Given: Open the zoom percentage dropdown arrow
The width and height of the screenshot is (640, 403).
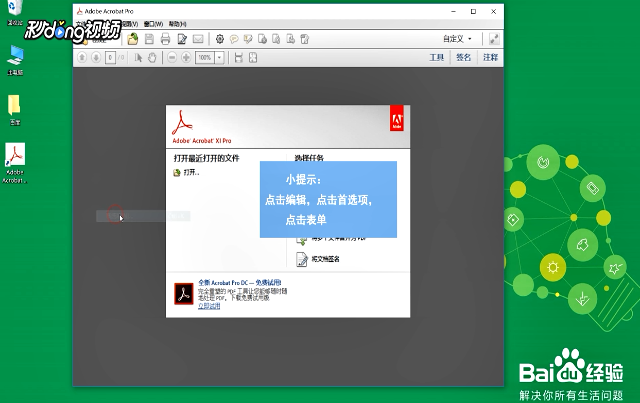Looking at the screenshot, I should point(220,58).
